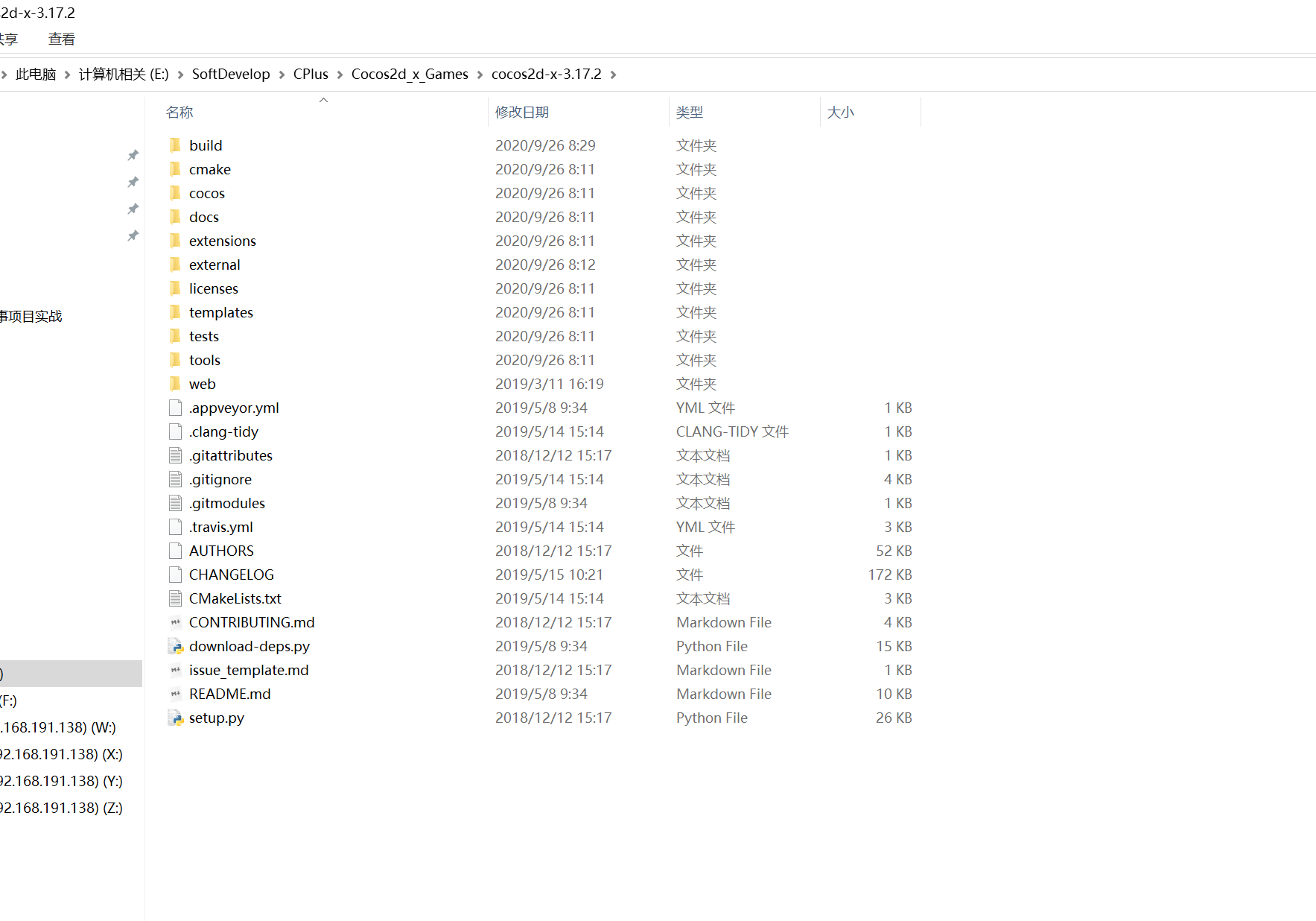Click the tests folder icon
Image resolution: width=1316 pixels, height=921 pixels.
(175, 335)
